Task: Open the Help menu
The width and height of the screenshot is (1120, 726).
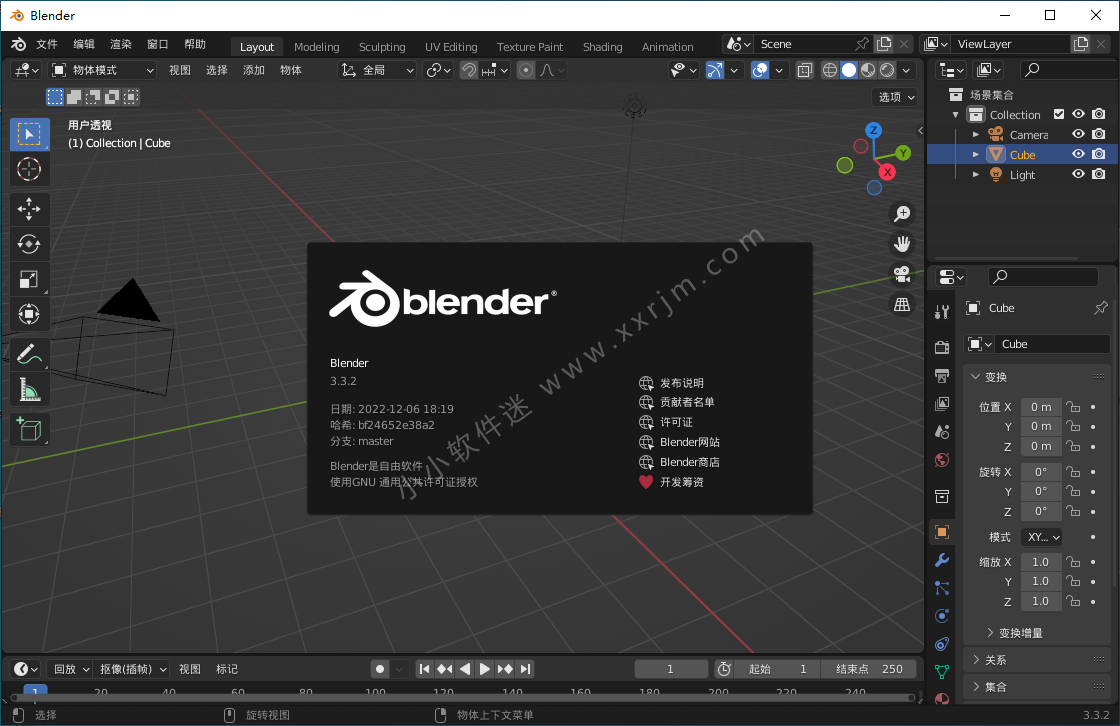Action: tap(195, 44)
